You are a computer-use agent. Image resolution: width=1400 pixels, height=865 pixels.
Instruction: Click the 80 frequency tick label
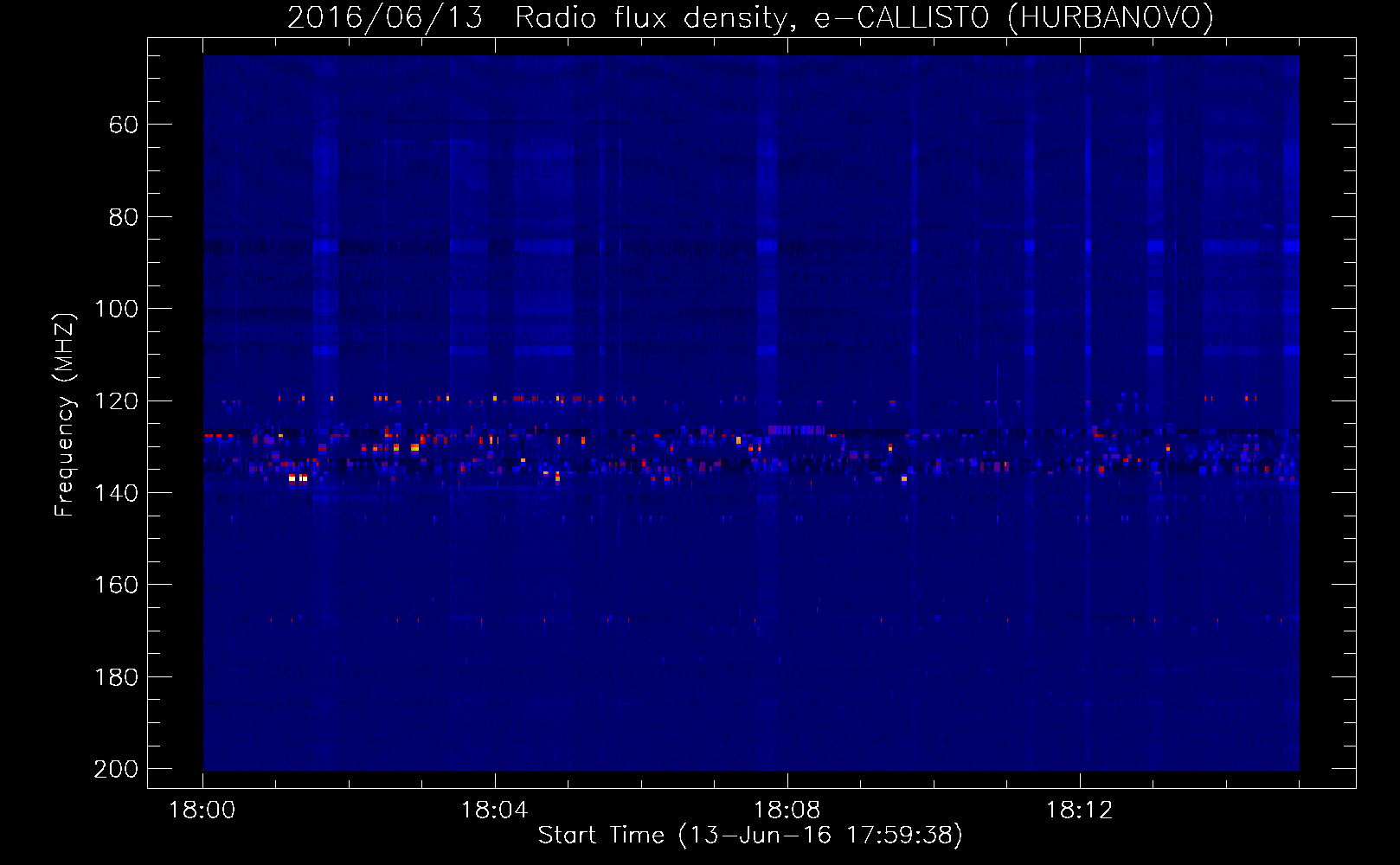pos(124,217)
